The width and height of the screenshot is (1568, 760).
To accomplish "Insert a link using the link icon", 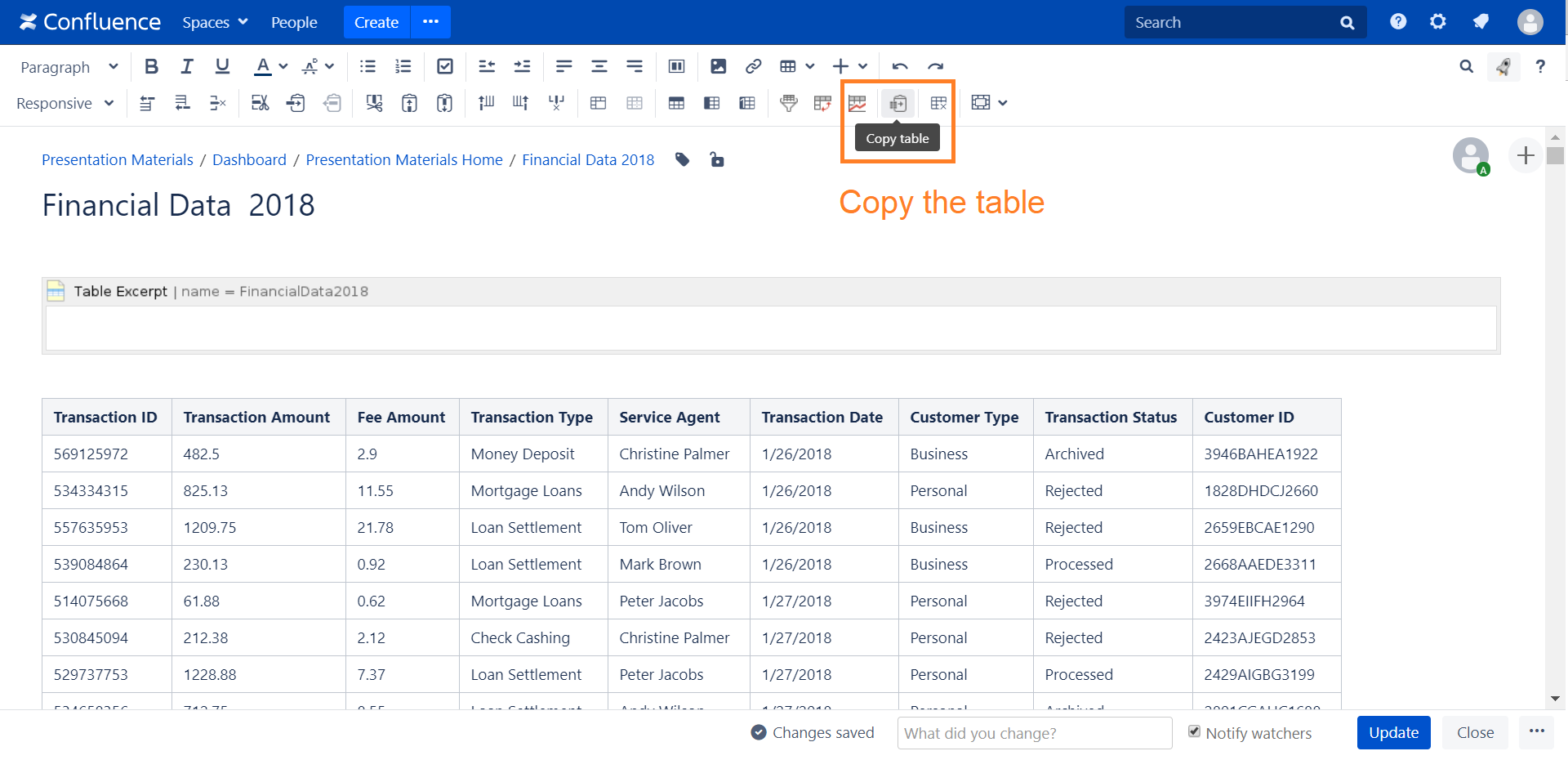I will 753,66.
